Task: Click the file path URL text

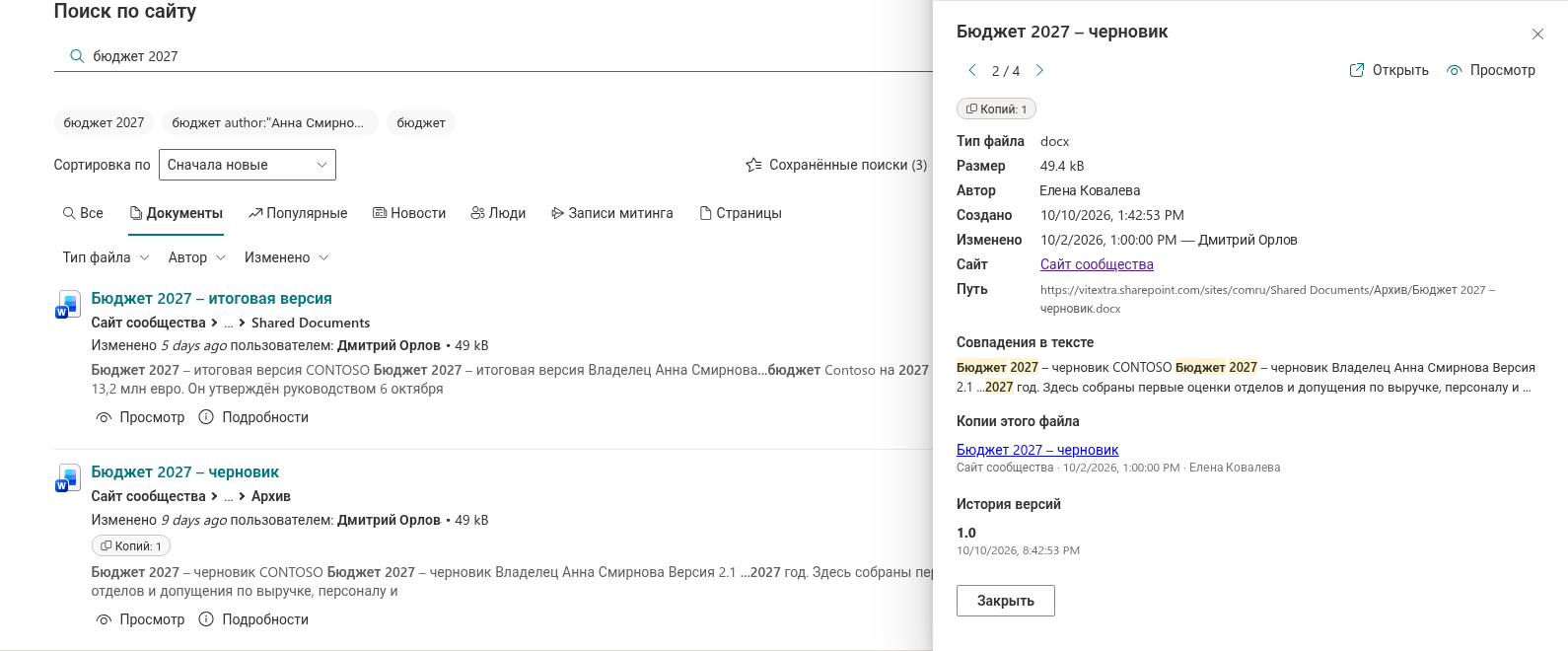Action: (1267, 299)
